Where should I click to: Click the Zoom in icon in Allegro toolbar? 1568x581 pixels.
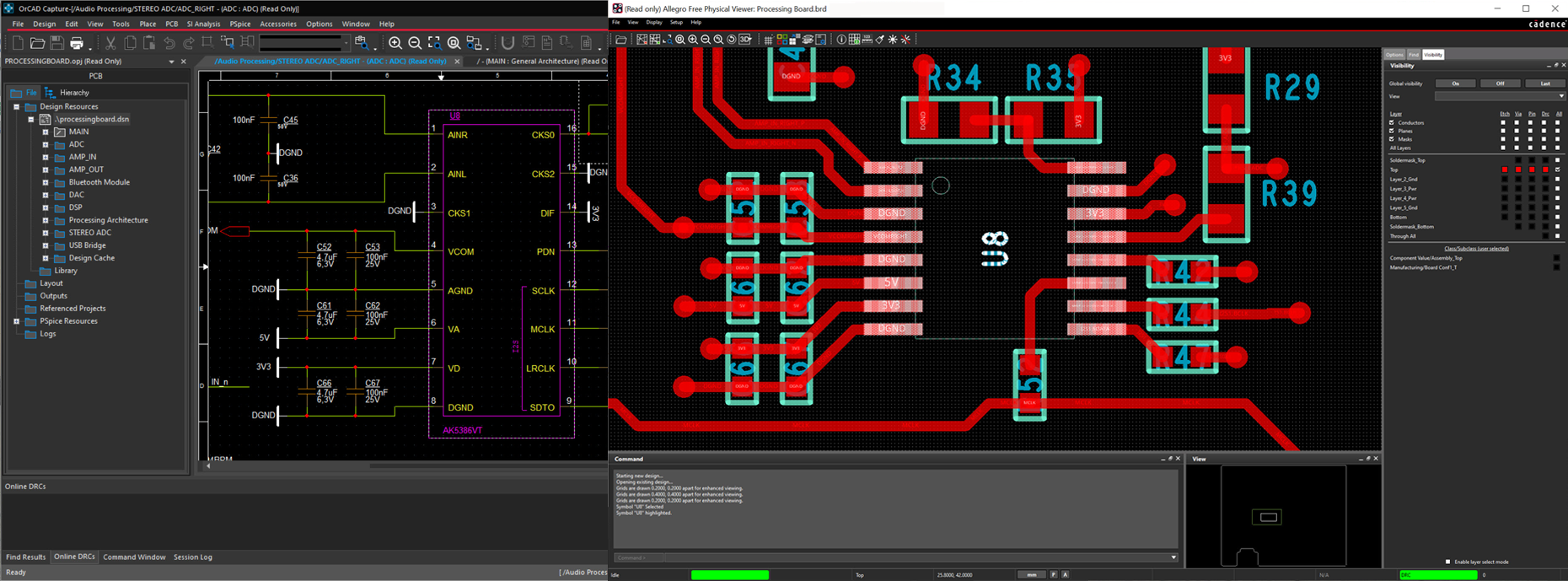693,40
